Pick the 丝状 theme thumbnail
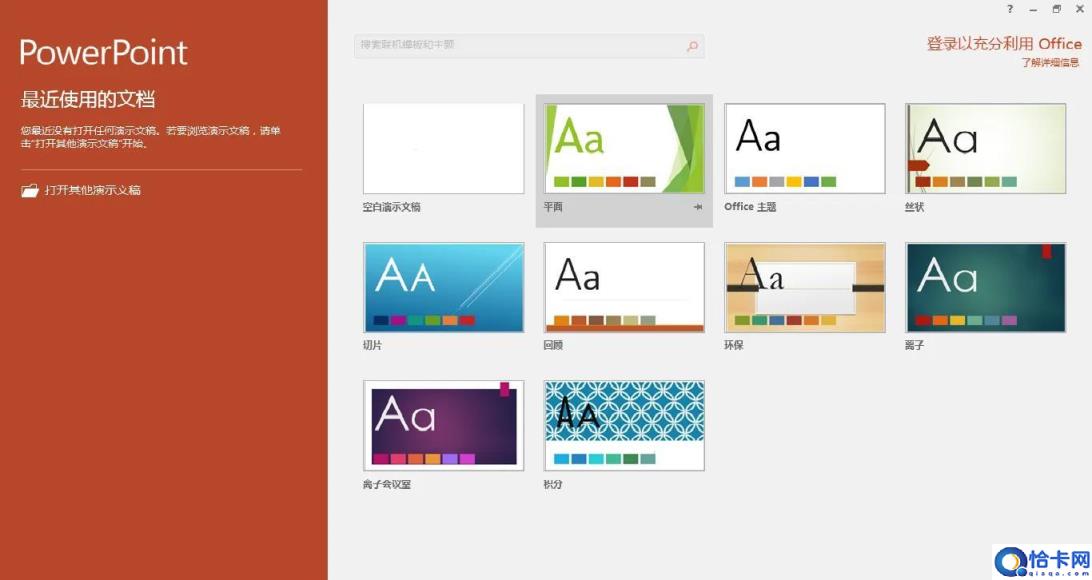 [985, 149]
